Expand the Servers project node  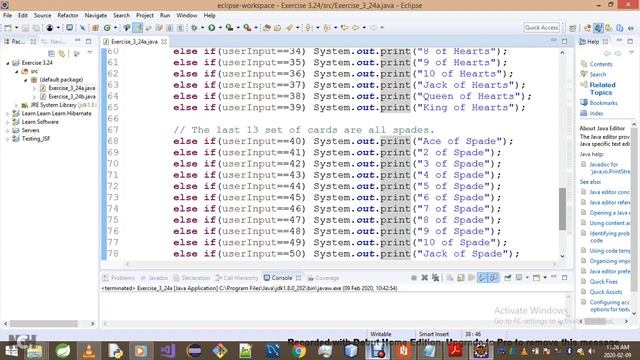(7, 131)
